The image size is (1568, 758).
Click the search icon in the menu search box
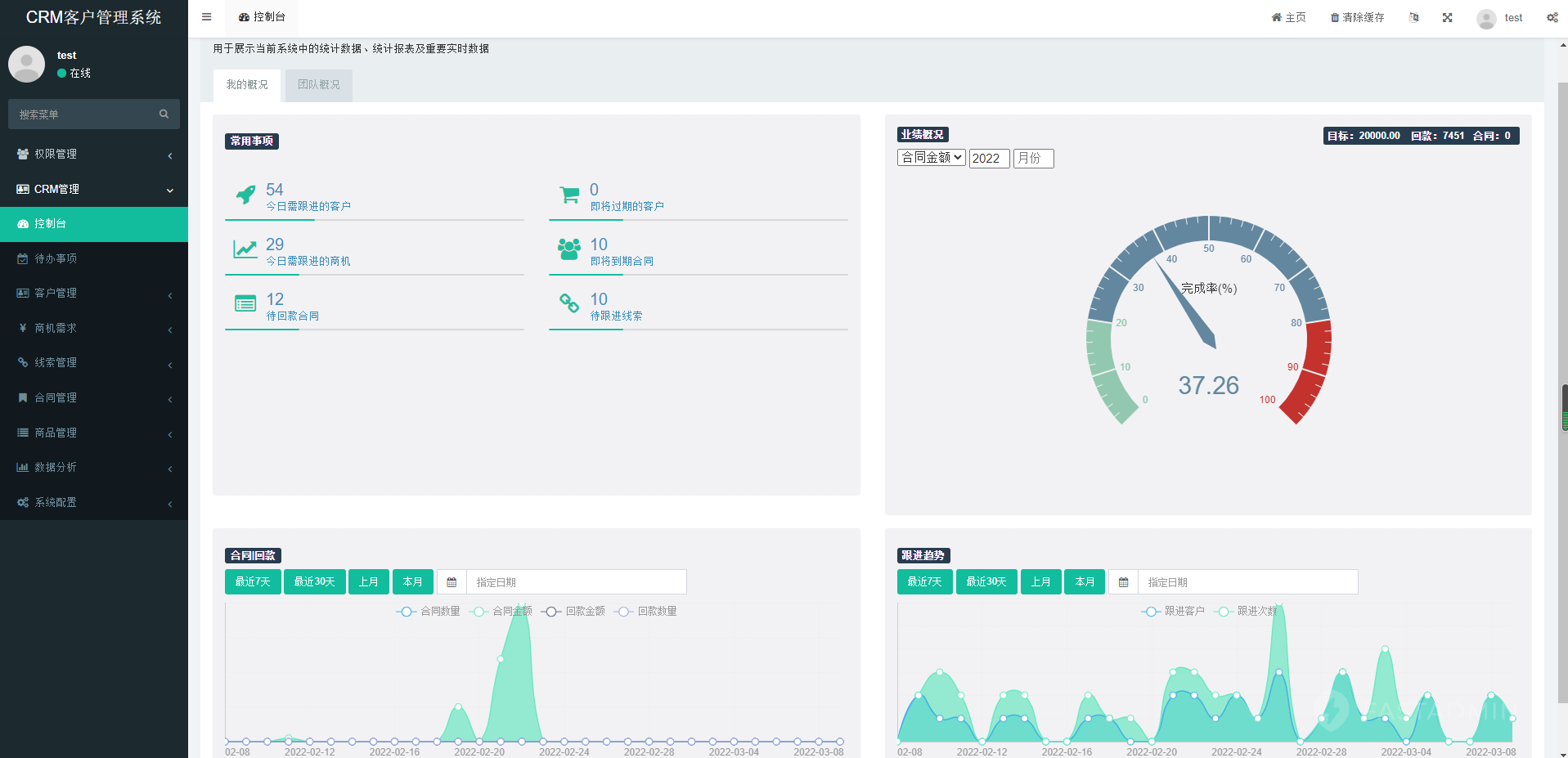(164, 114)
